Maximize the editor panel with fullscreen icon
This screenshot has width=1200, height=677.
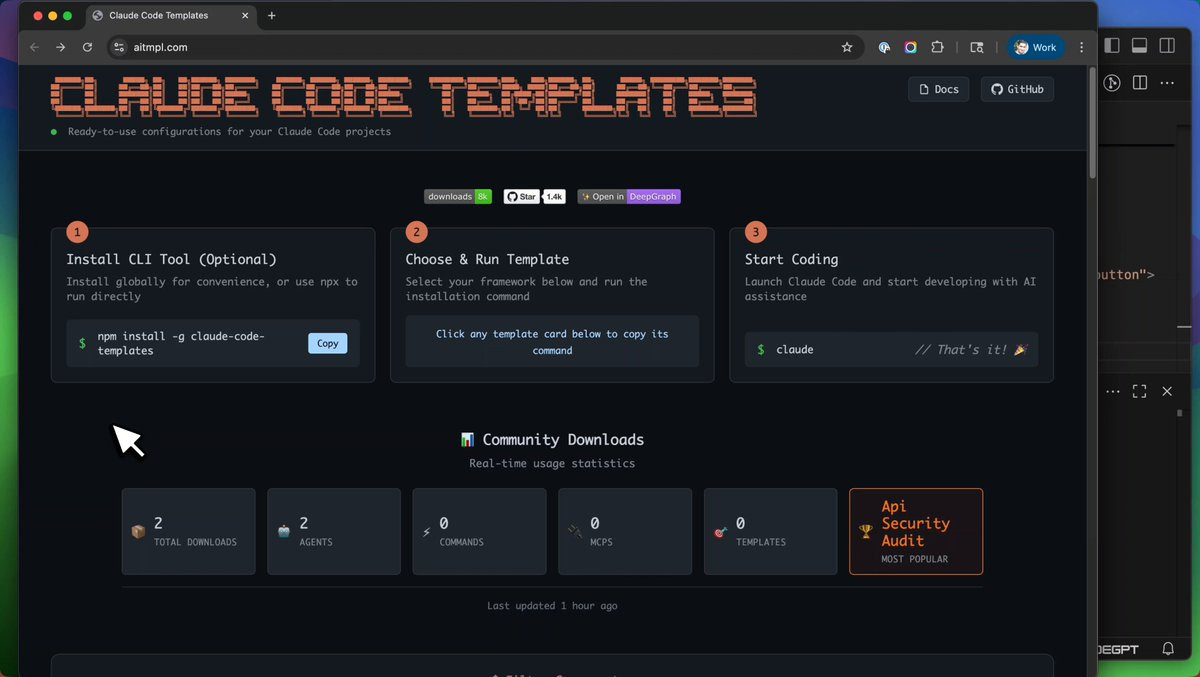1140,391
